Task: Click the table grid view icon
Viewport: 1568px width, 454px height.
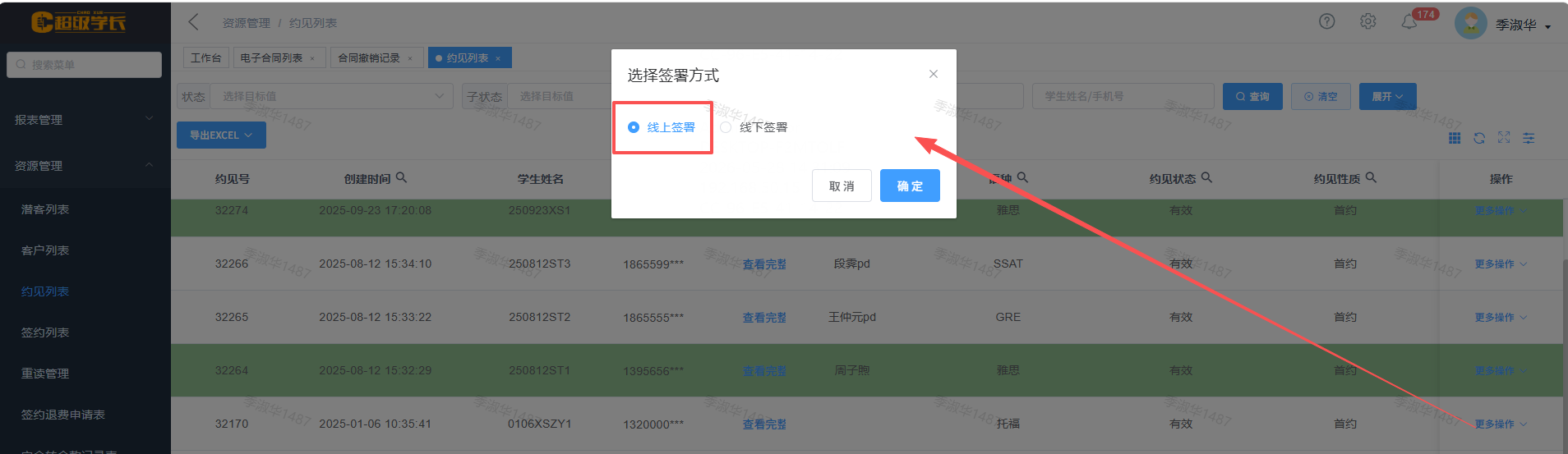Action: click(1455, 138)
